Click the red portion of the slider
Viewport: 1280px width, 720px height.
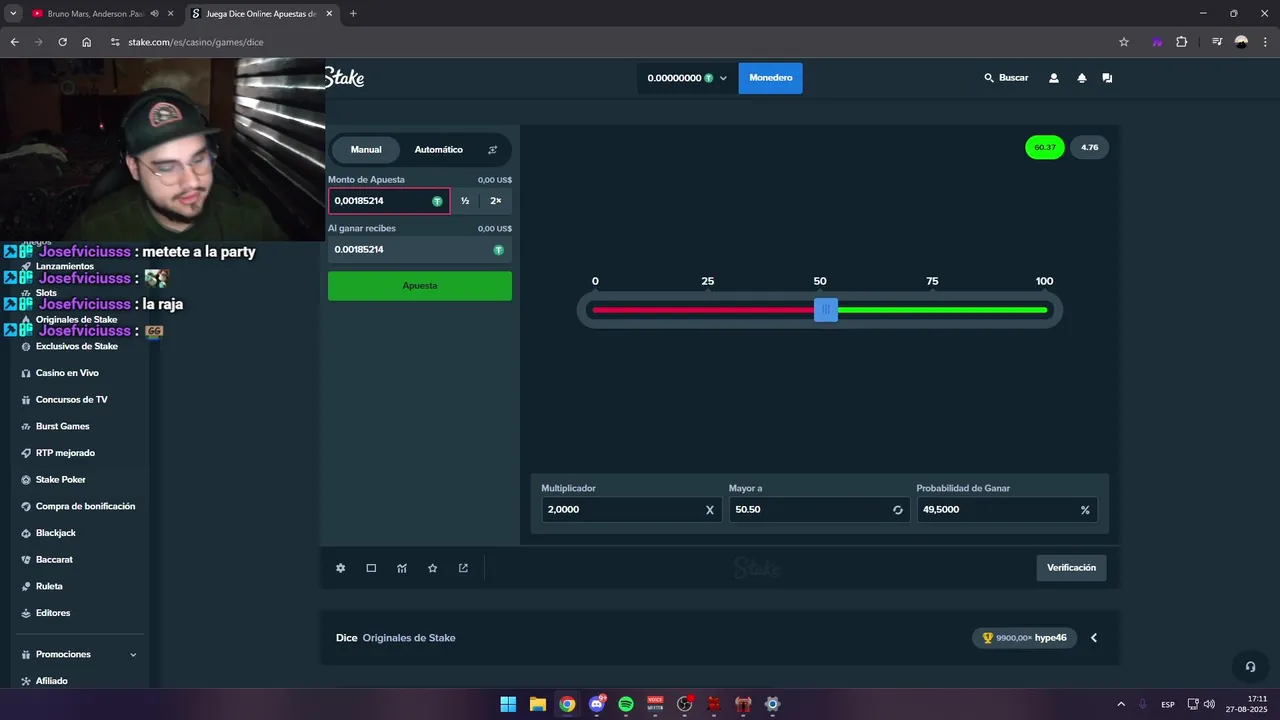pos(703,310)
